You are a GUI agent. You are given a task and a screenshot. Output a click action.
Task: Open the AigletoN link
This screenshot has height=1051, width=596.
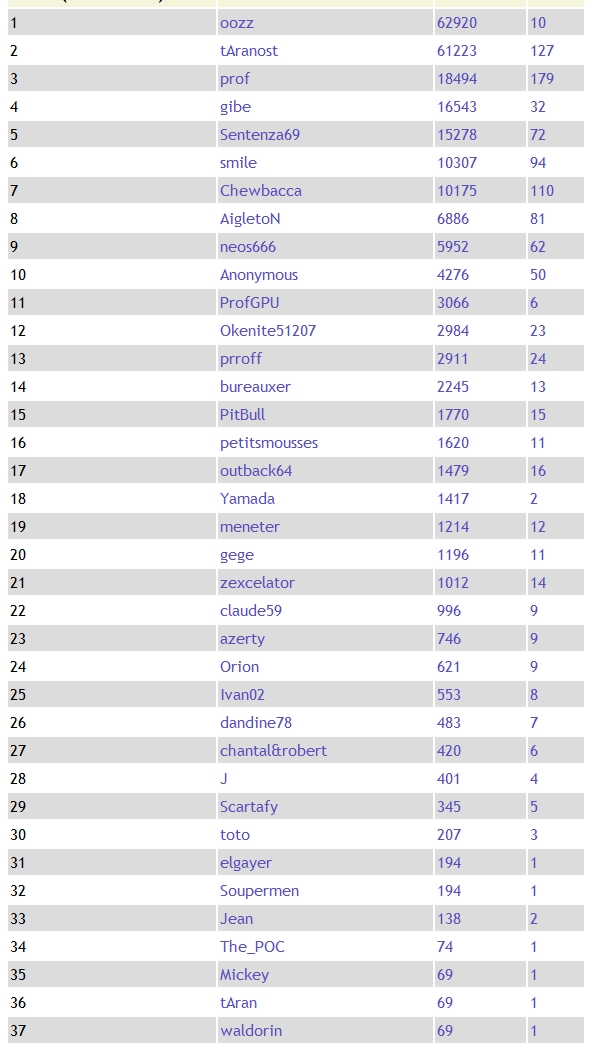coord(250,219)
